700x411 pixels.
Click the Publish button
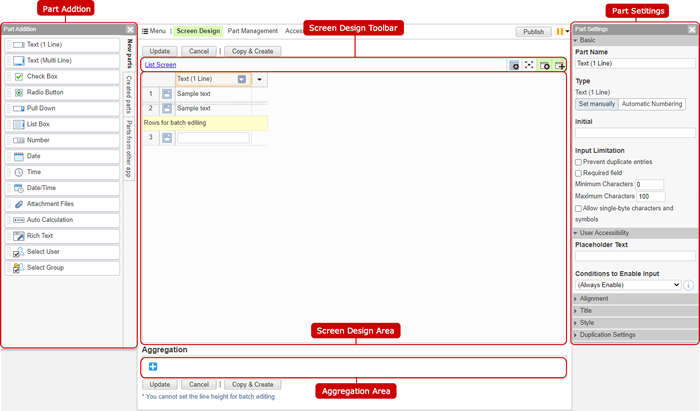533,32
